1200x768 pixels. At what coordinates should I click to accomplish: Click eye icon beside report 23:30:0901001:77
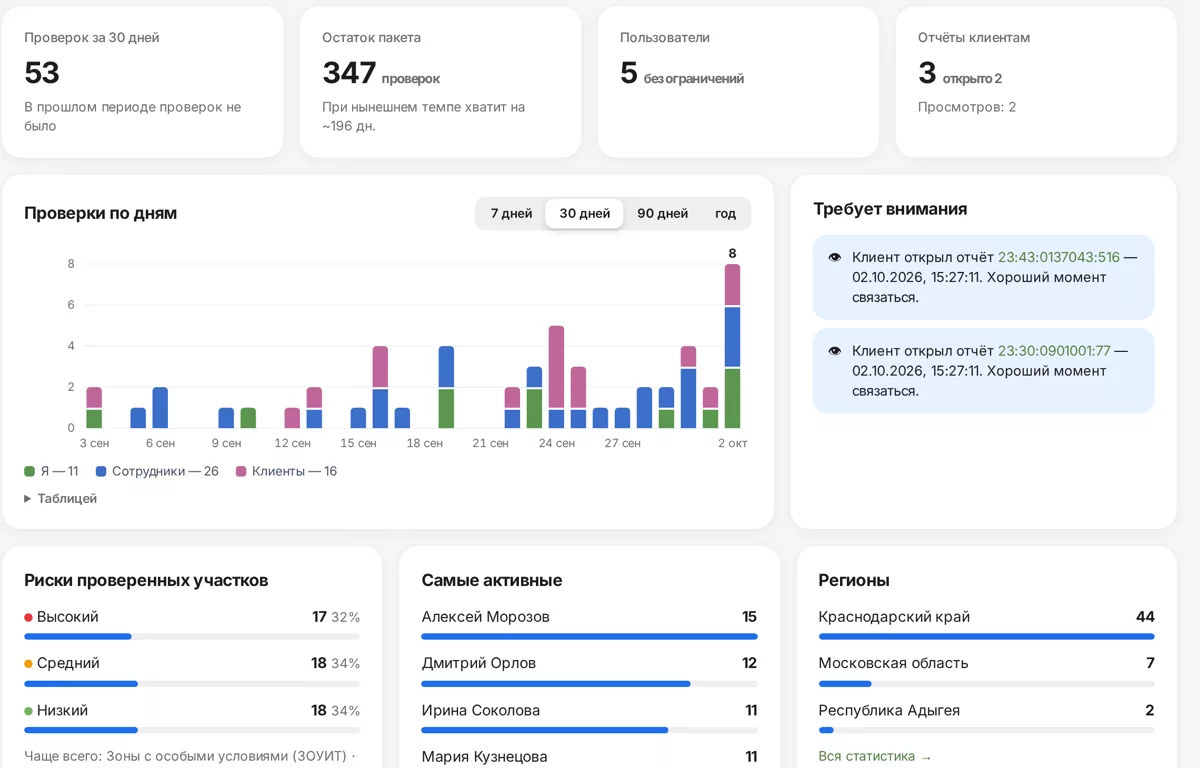click(835, 351)
